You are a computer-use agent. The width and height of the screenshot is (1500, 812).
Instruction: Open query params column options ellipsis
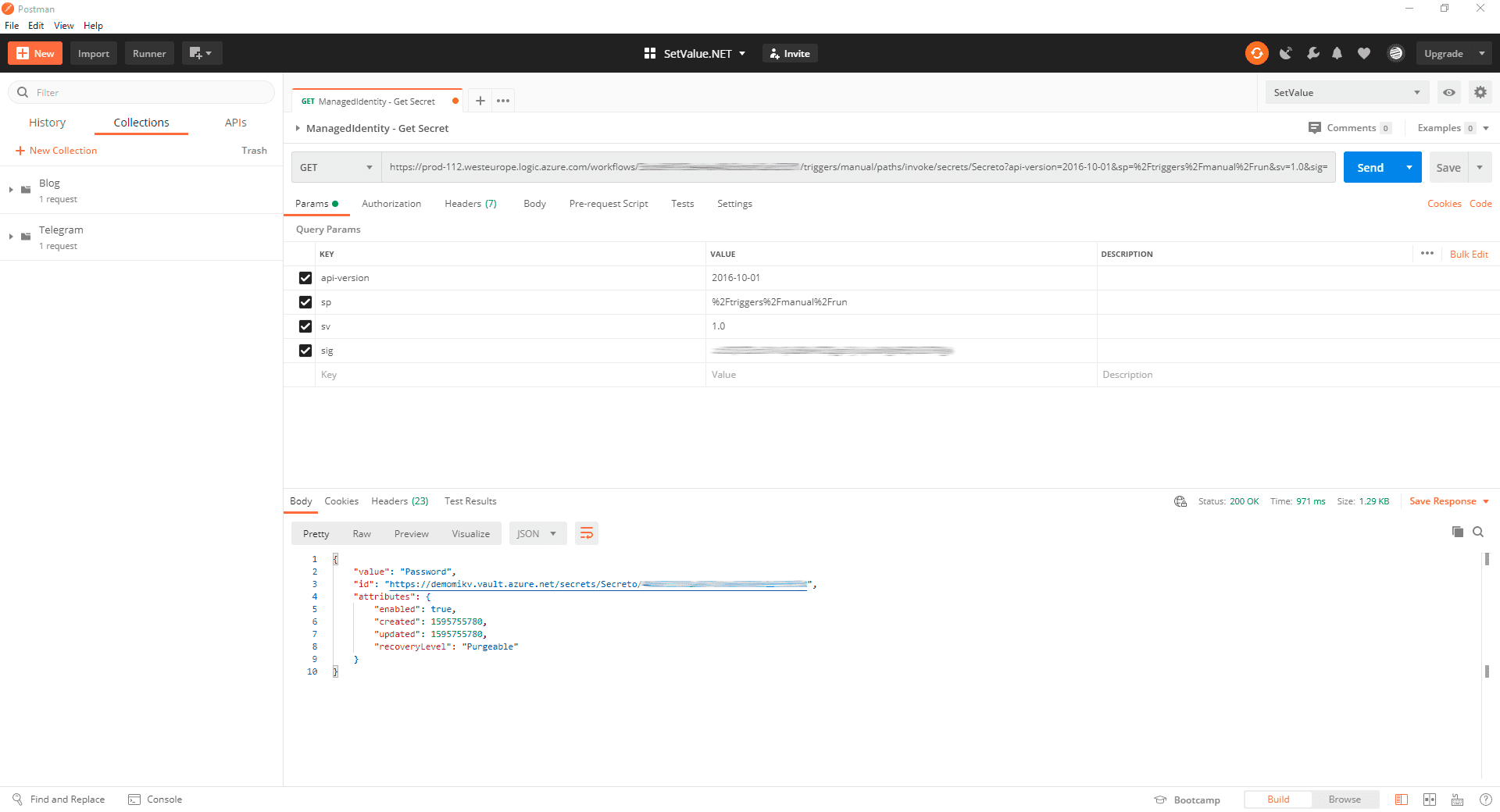coord(1427,253)
